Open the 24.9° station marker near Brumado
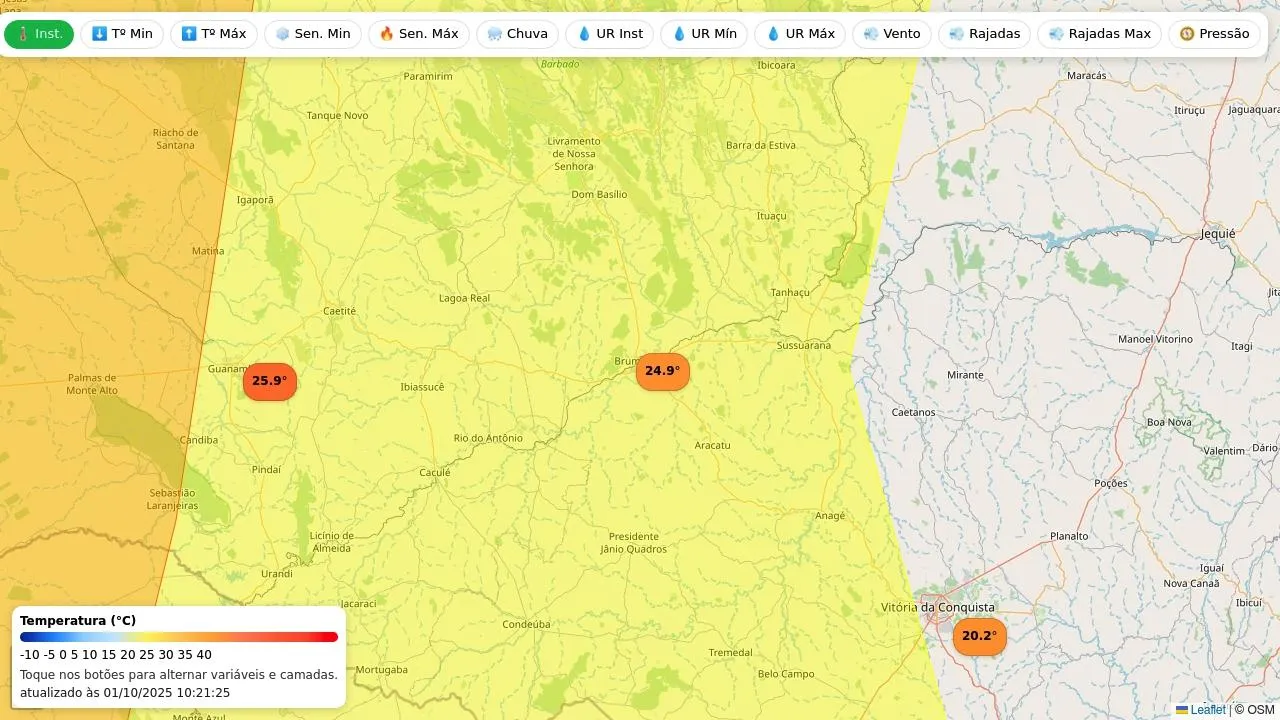The height and width of the screenshot is (720, 1280). (x=662, y=371)
